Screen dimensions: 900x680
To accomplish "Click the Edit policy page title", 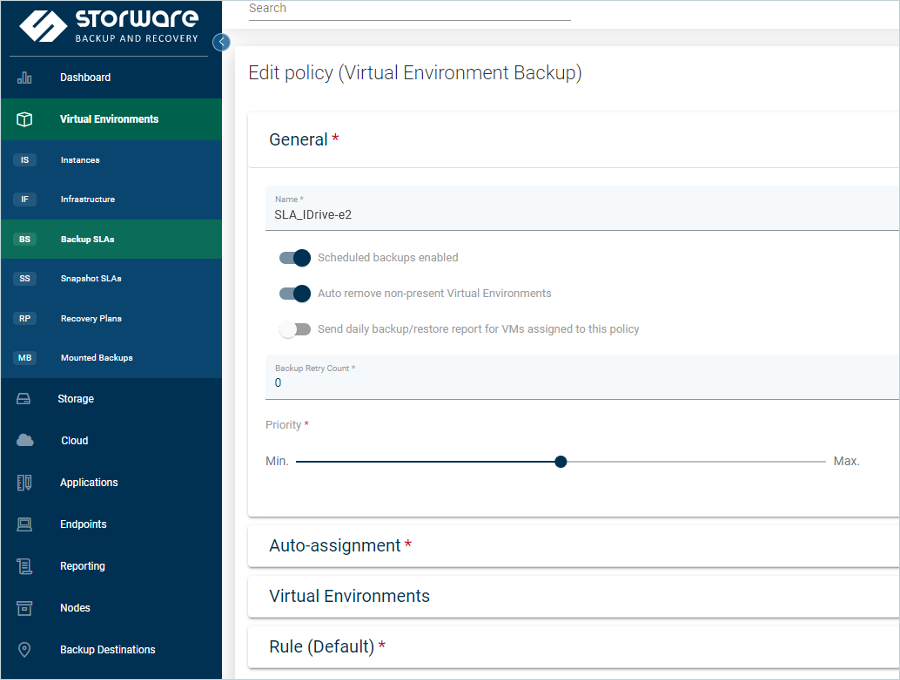I will [415, 73].
